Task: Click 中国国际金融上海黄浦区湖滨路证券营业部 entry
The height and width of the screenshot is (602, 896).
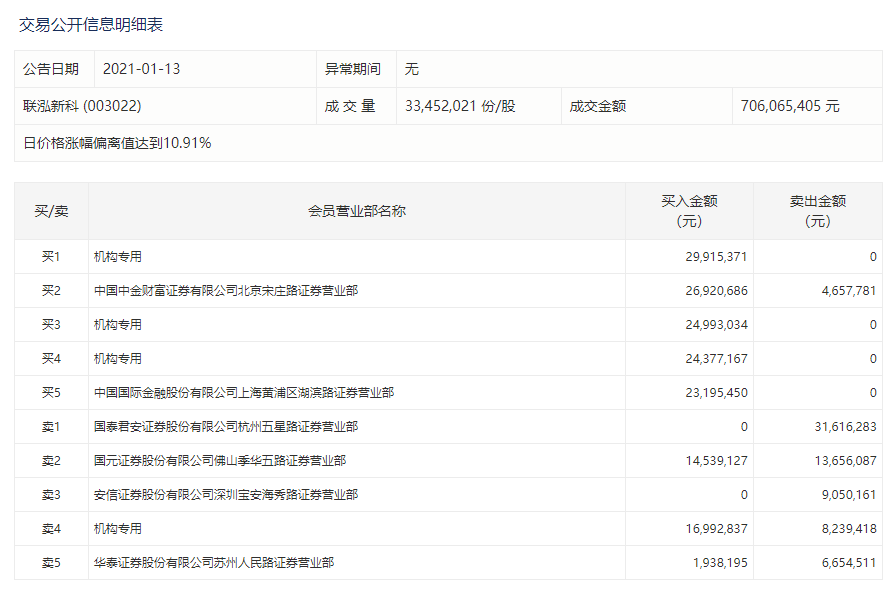Action: coord(244,393)
